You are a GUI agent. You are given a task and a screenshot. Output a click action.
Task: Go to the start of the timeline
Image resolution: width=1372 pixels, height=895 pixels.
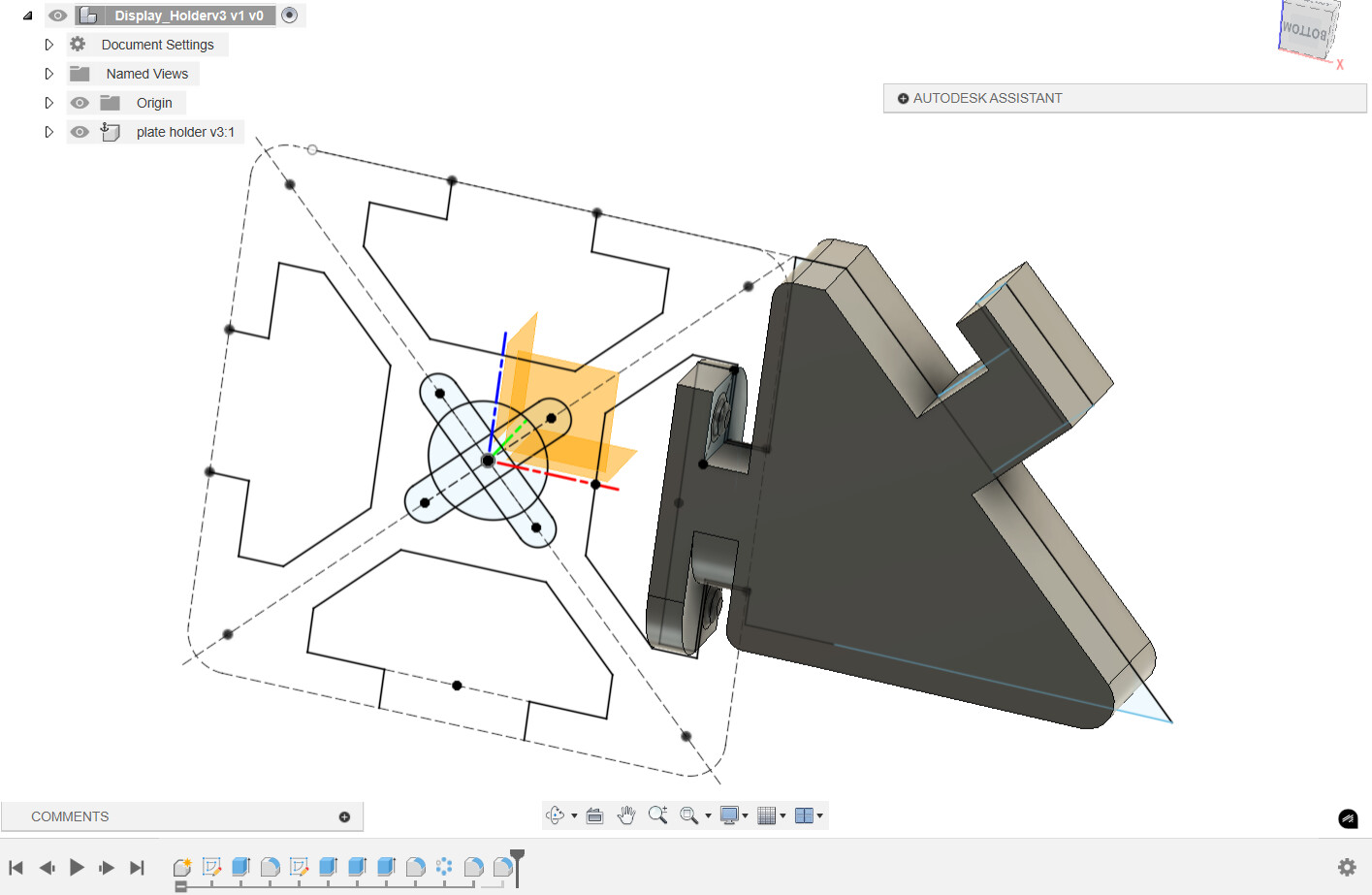click(x=16, y=868)
